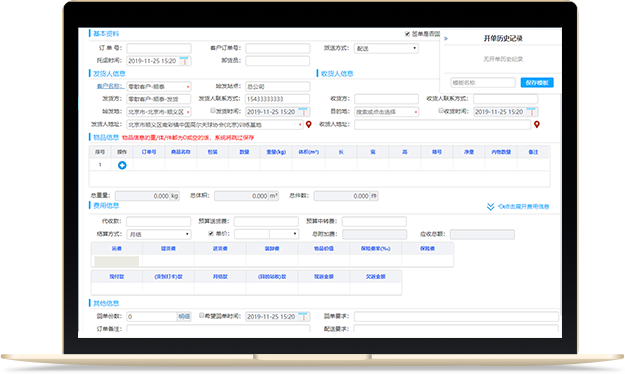Expand fee details via 点击展开费用信息
This screenshot has width=625, height=374.
pyautogui.click(x=518, y=207)
